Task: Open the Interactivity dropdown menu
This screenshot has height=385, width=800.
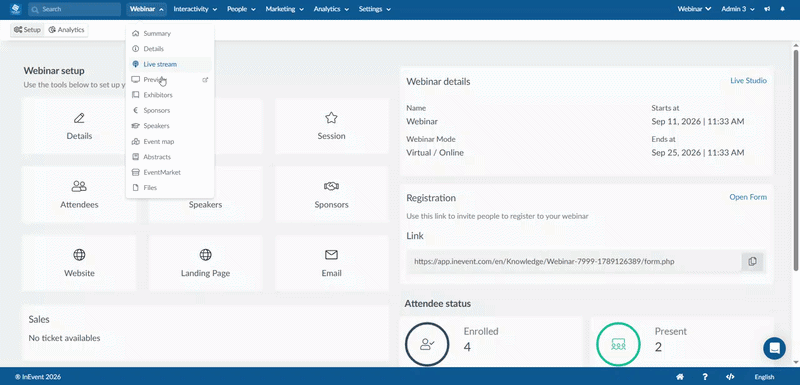Action: (195, 9)
